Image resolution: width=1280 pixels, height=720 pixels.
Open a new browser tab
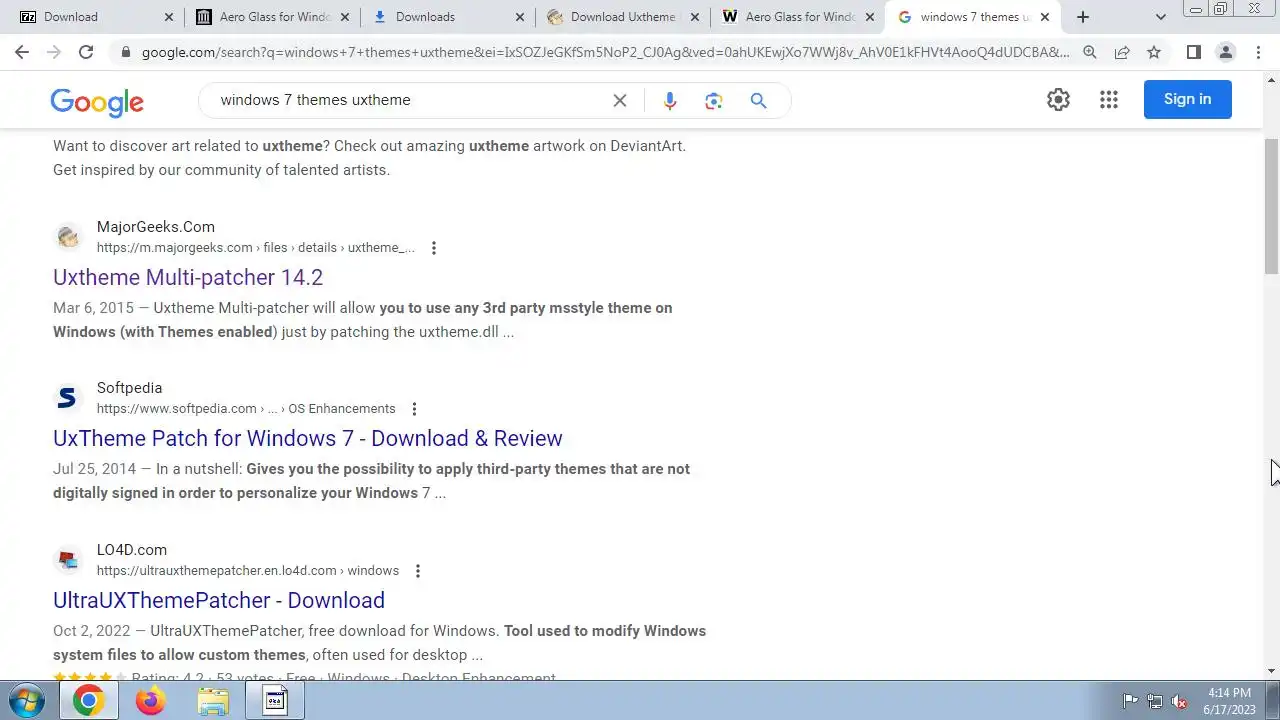[x=1083, y=17]
